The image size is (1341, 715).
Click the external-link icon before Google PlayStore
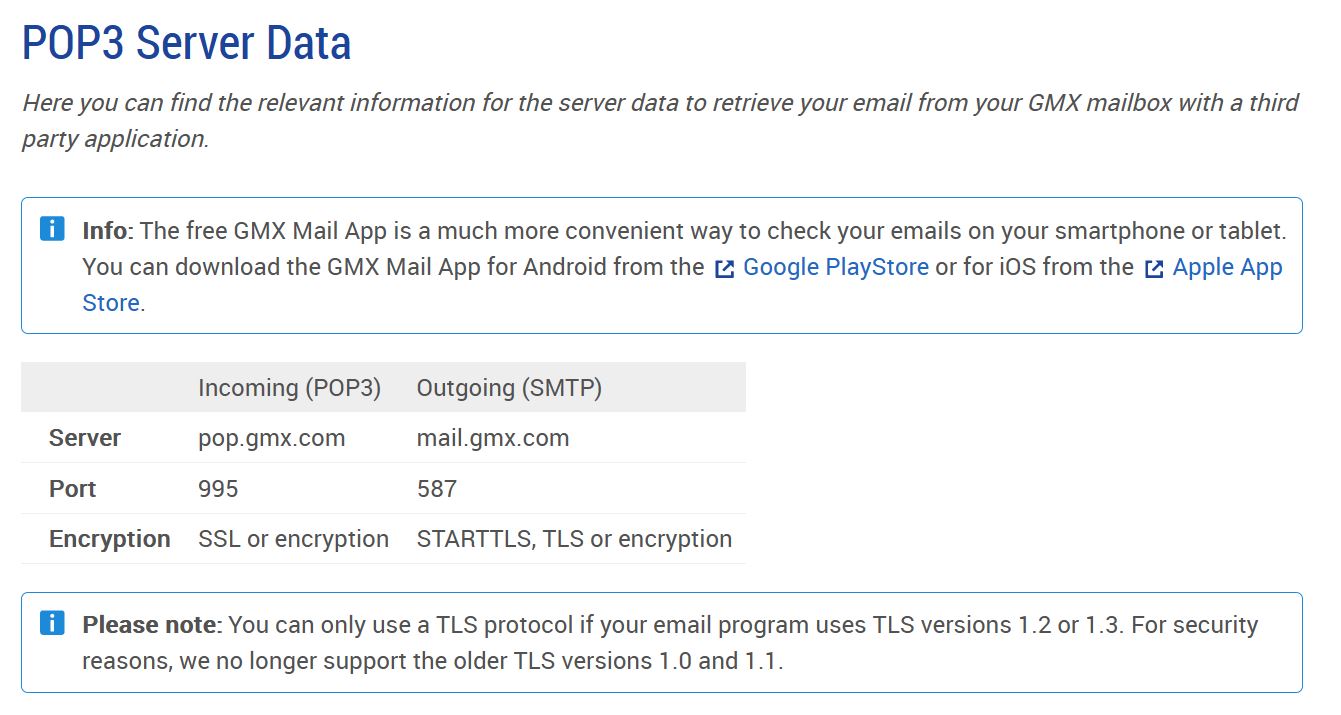(x=725, y=268)
